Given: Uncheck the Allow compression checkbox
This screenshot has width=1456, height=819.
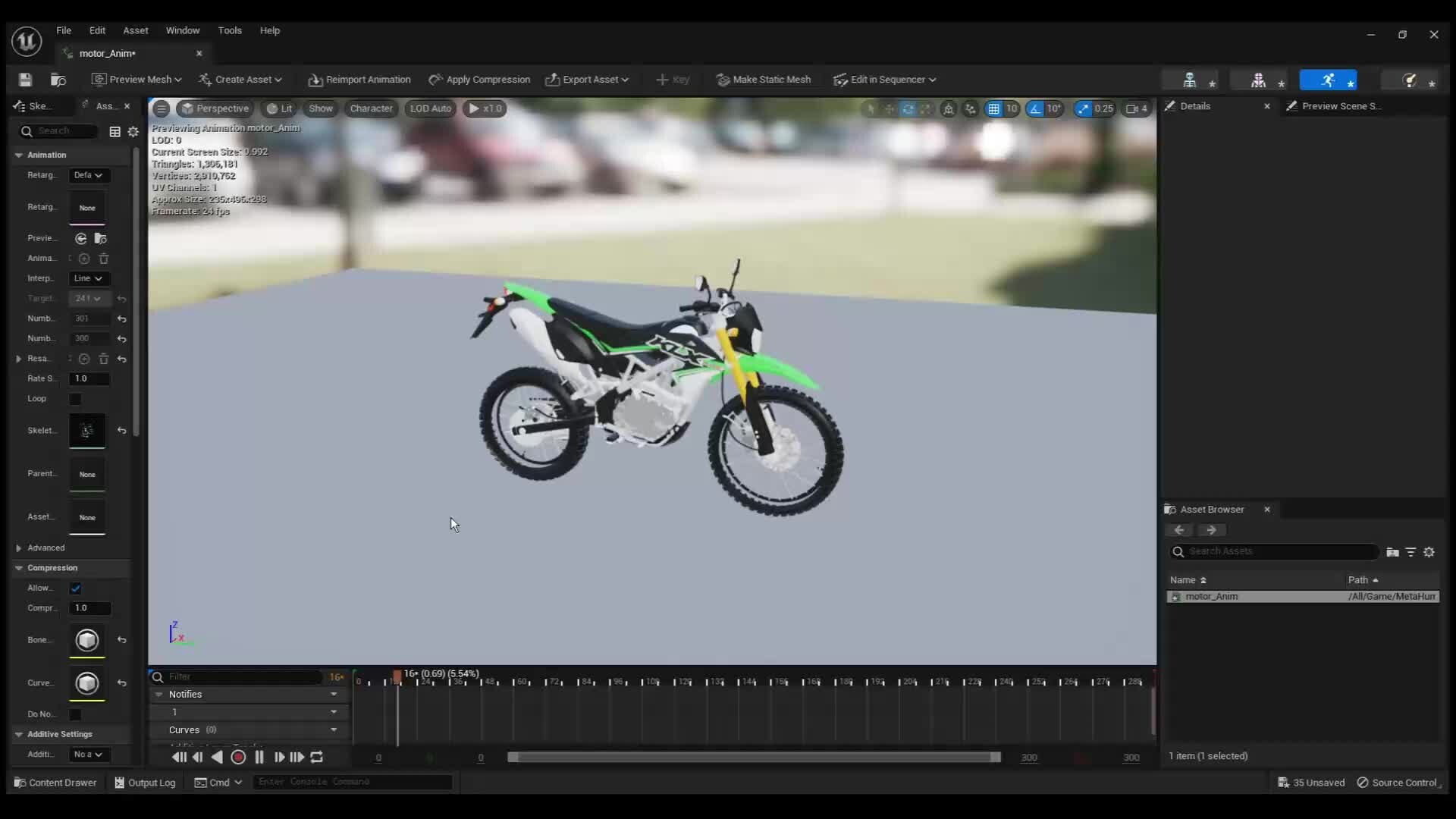Looking at the screenshot, I should (75, 588).
